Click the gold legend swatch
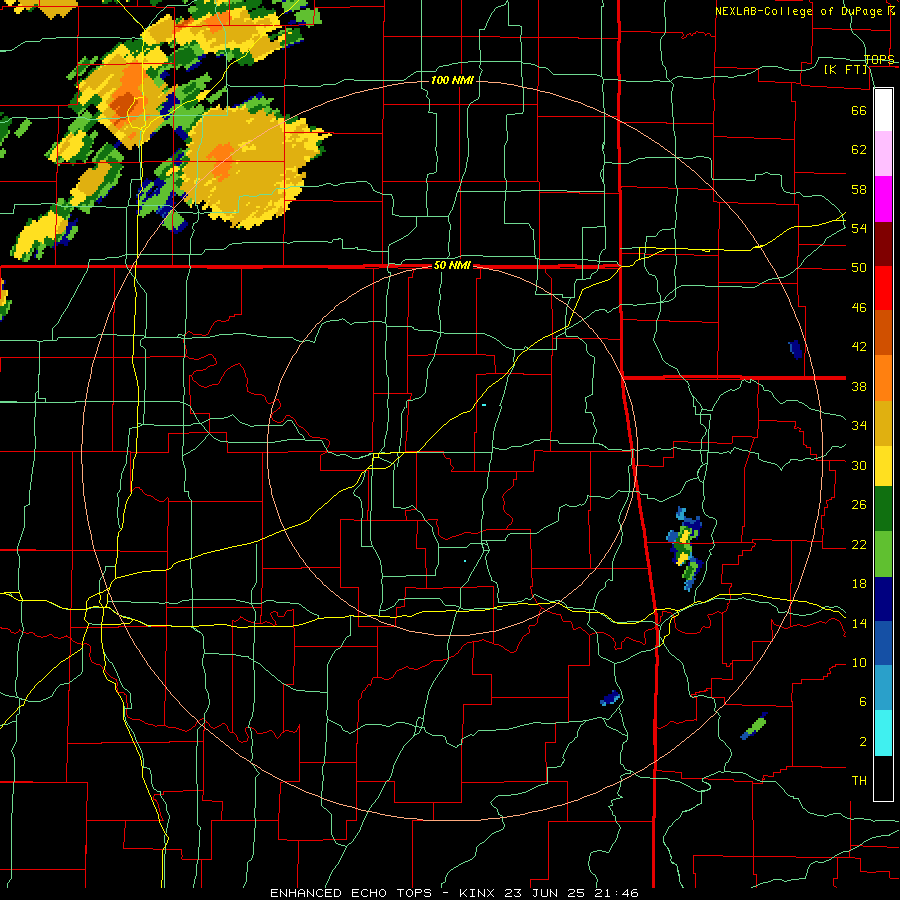The image size is (900, 900). pyautogui.click(x=883, y=423)
